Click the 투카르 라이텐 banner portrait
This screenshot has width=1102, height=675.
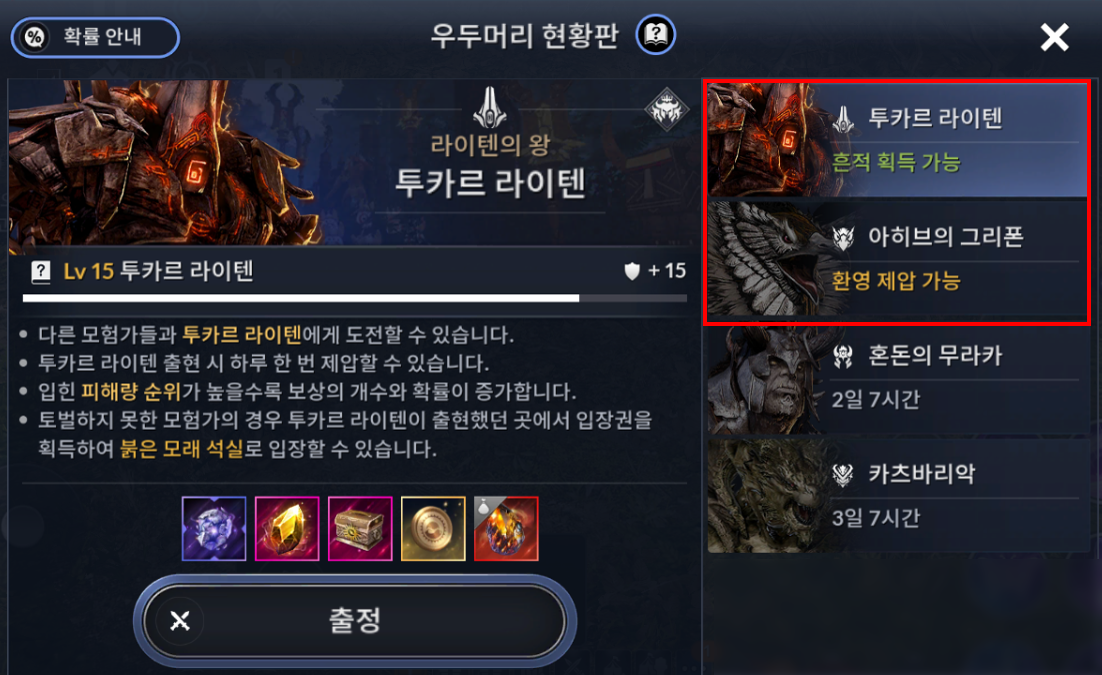point(165,163)
